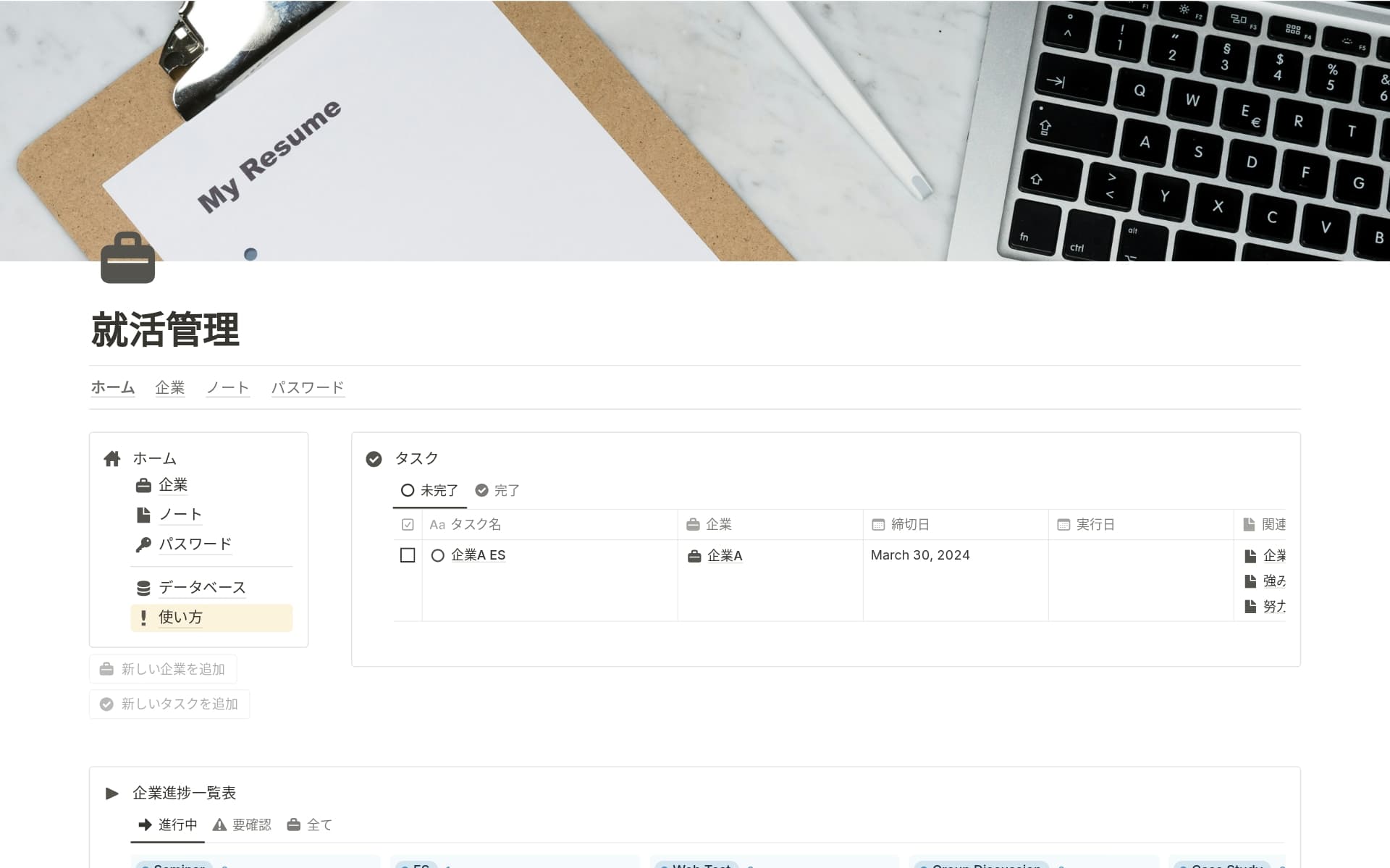Image resolution: width=1390 pixels, height=868 pixels.
Task: Open the 締切日 column header menu
Action: [909, 525]
